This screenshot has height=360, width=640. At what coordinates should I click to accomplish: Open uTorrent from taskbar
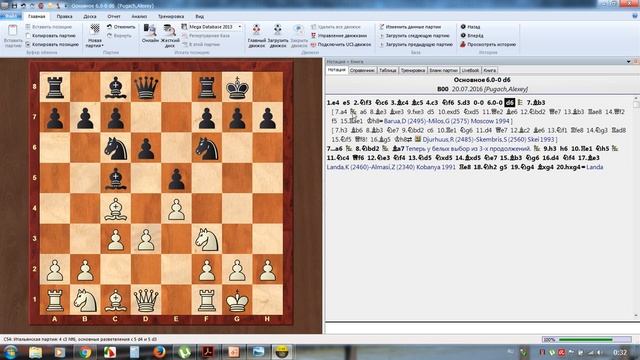[184, 352]
